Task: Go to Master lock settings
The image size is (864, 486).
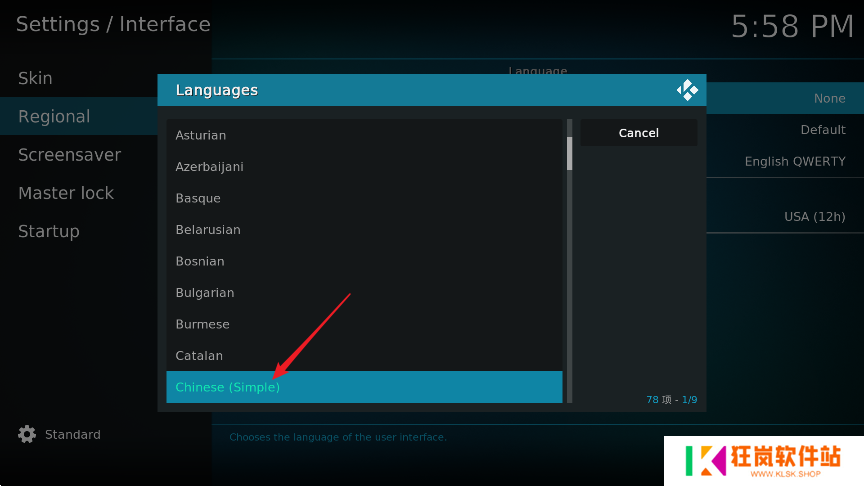Action: point(66,193)
